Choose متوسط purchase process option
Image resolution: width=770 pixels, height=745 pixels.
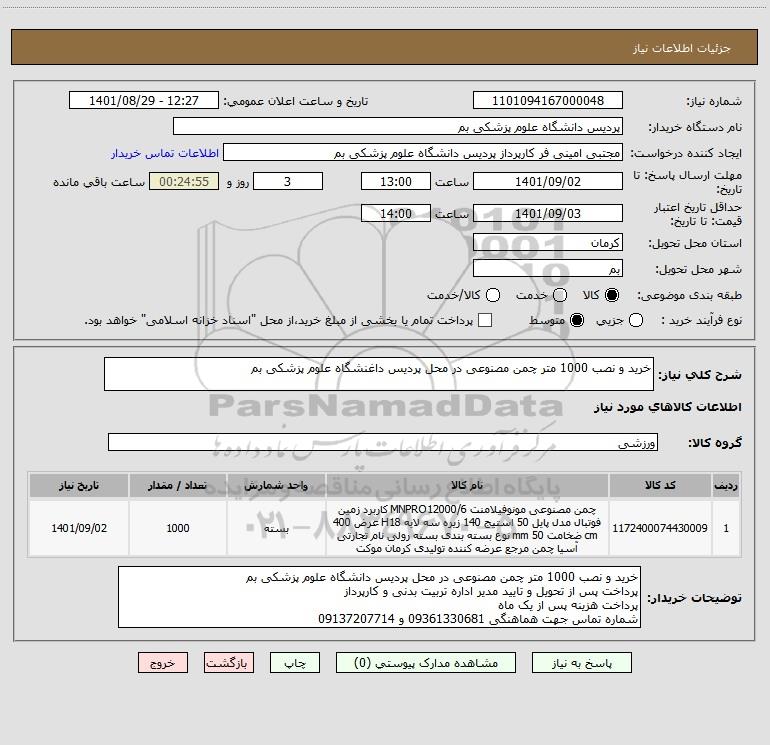[577, 320]
